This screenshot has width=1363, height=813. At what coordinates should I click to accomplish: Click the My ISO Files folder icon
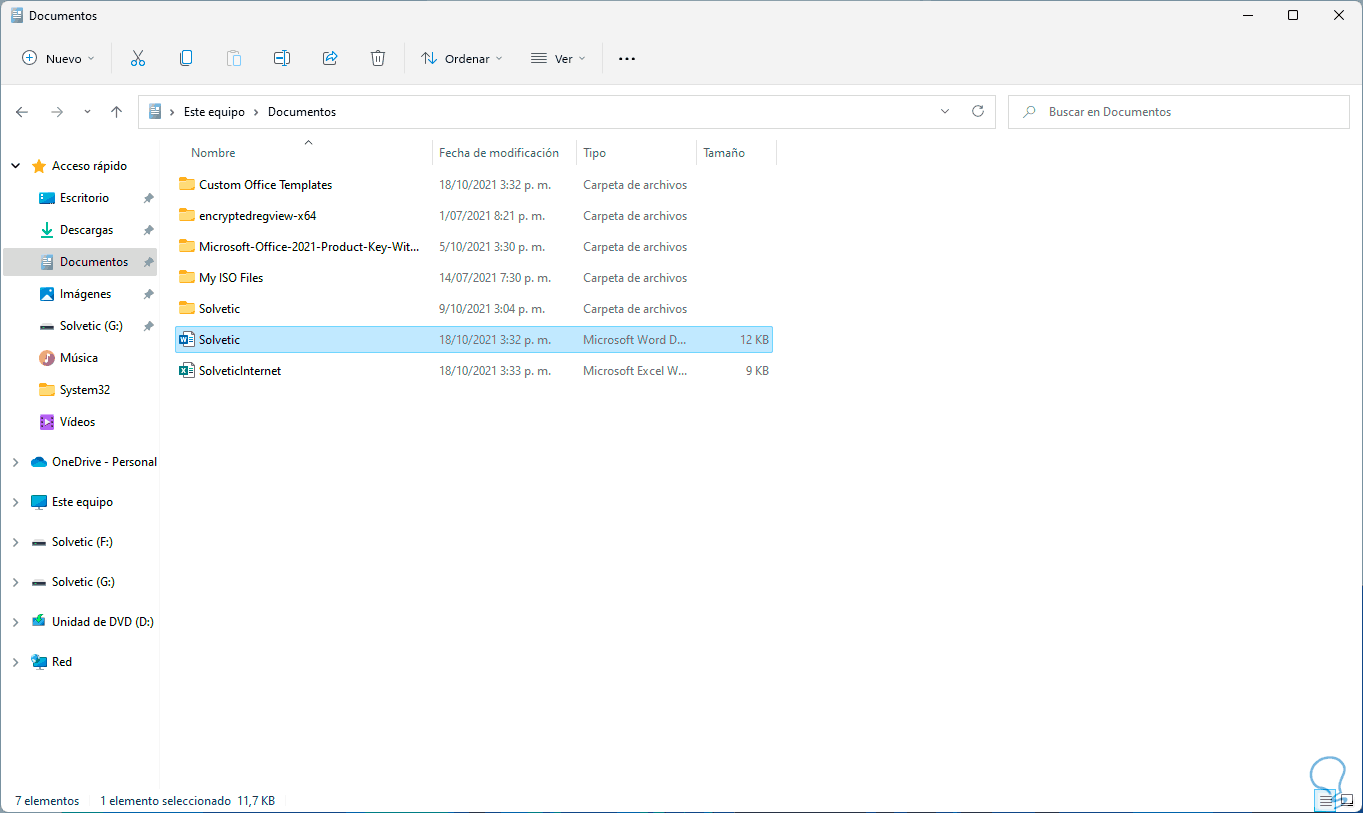186,278
